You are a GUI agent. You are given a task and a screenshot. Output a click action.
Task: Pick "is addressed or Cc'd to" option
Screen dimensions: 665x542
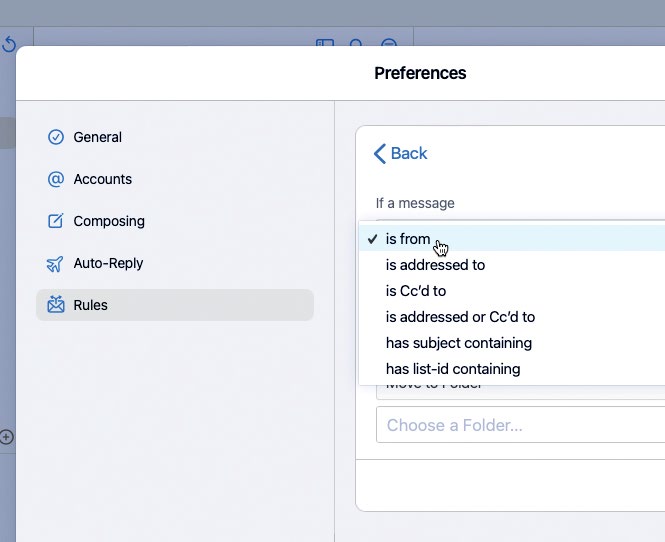[x=460, y=317]
